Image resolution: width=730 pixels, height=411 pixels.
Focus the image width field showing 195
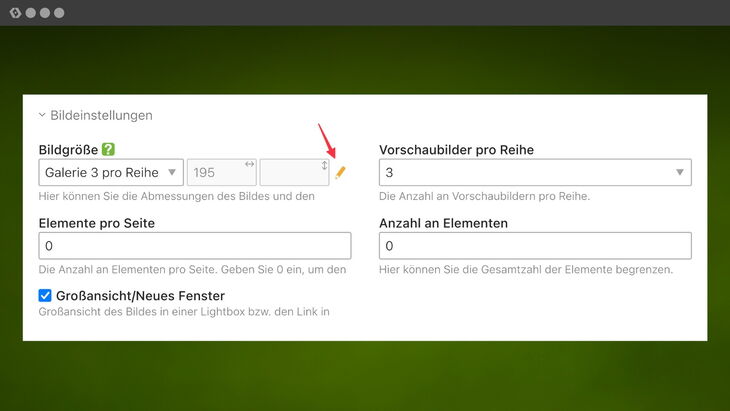pos(221,173)
